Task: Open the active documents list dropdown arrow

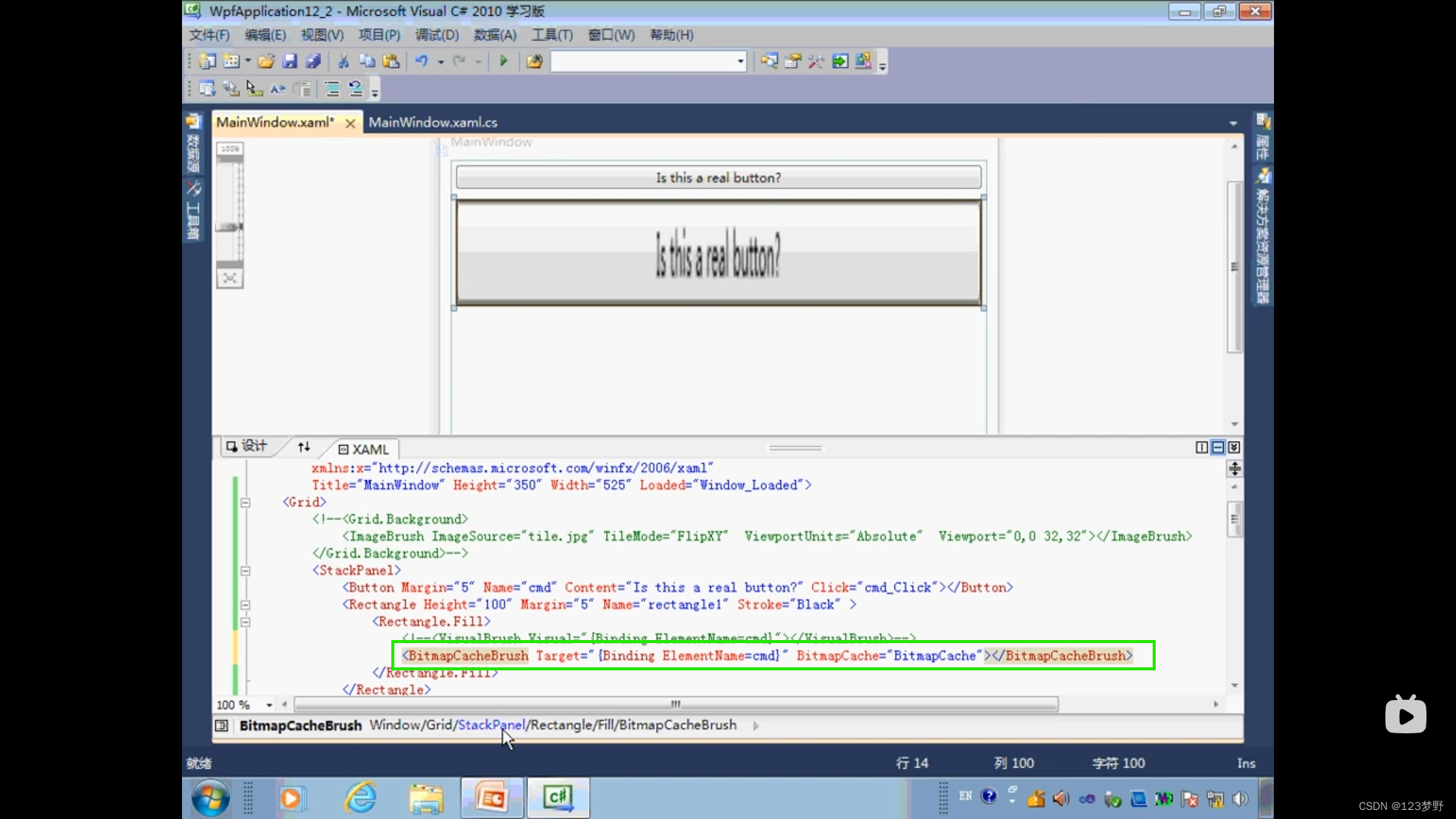Action: point(1233,123)
